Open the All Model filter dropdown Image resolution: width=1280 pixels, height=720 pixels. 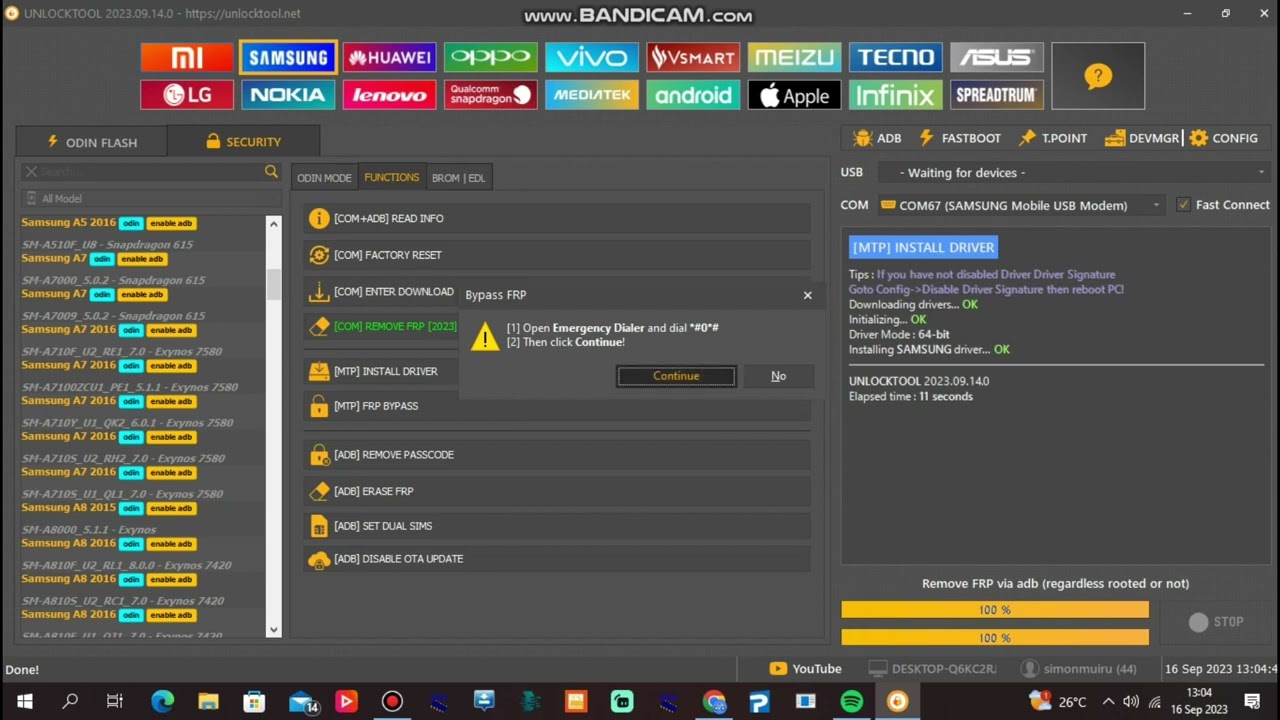(150, 198)
